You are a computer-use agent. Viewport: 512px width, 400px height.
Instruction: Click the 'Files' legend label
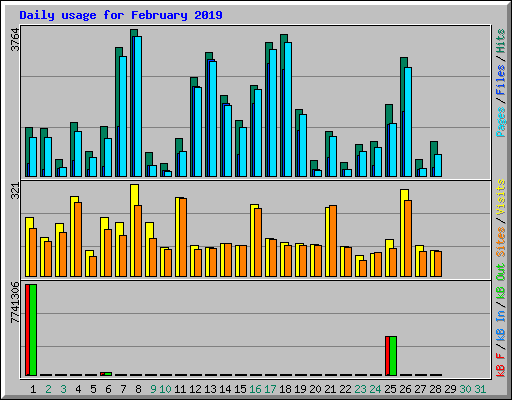[501, 80]
